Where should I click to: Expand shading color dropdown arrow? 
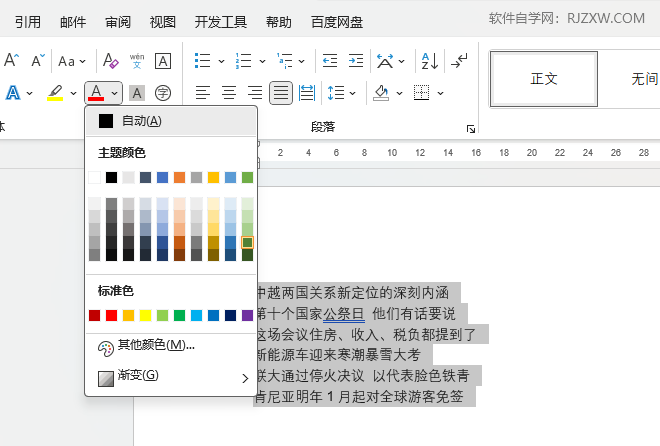(399, 93)
